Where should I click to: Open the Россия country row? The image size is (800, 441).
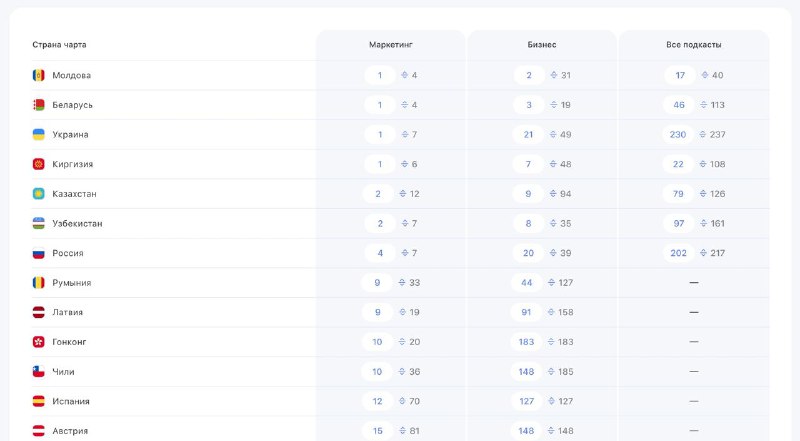point(401,253)
